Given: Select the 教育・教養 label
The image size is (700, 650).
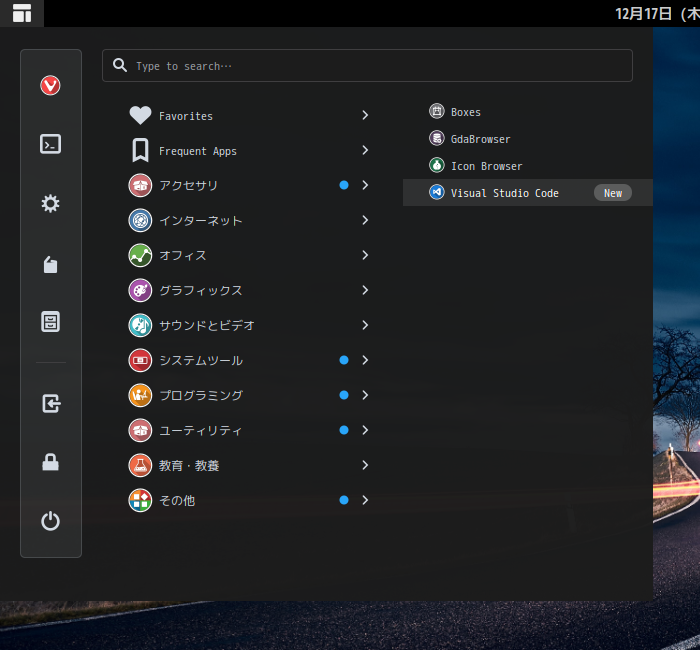Looking at the screenshot, I should click(x=189, y=466).
